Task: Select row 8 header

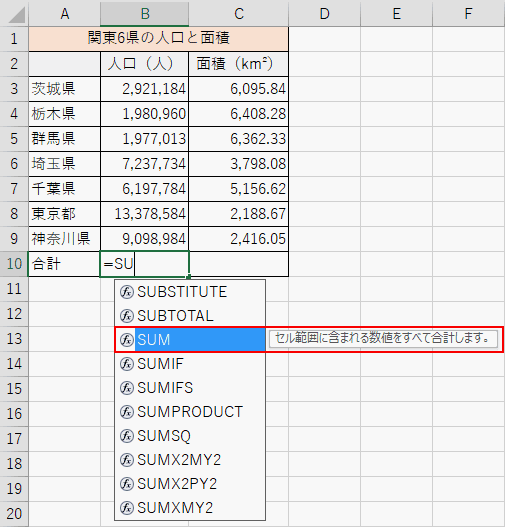Action: [14, 214]
